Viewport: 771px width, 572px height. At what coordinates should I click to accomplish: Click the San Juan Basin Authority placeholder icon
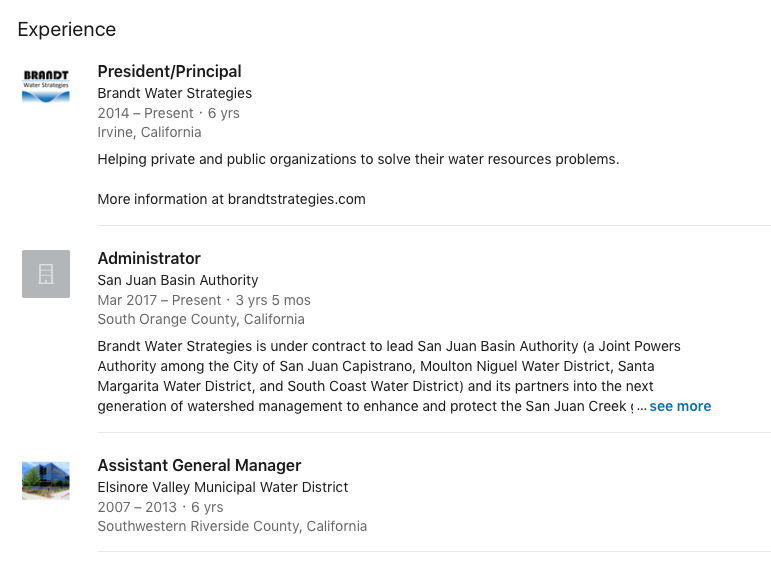(x=46, y=274)
